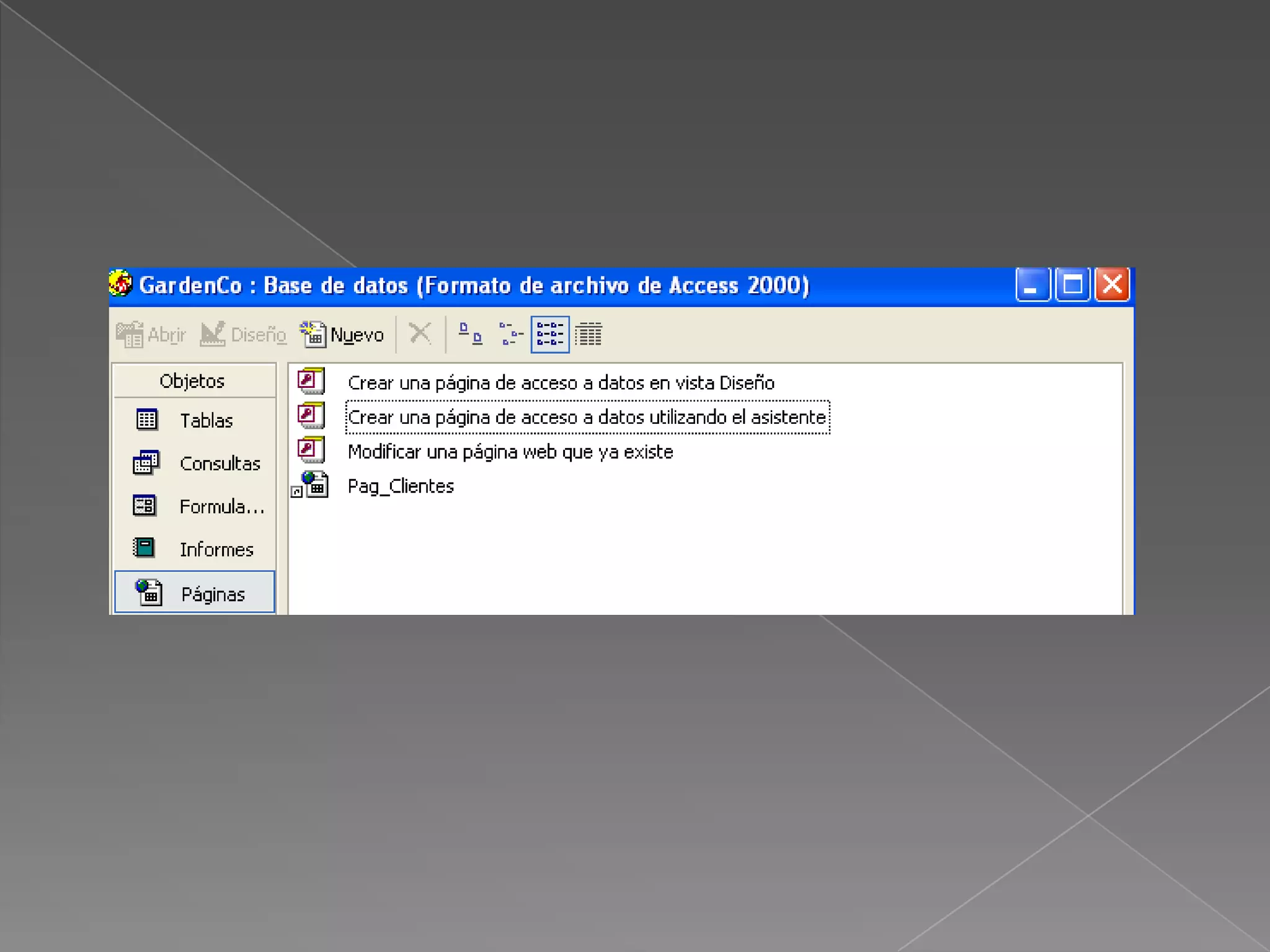Select 'Crear una página de acceso a datos utilizando el asistente'
Viewport: 1270px width, 952px height.
(x=587, y=417)
